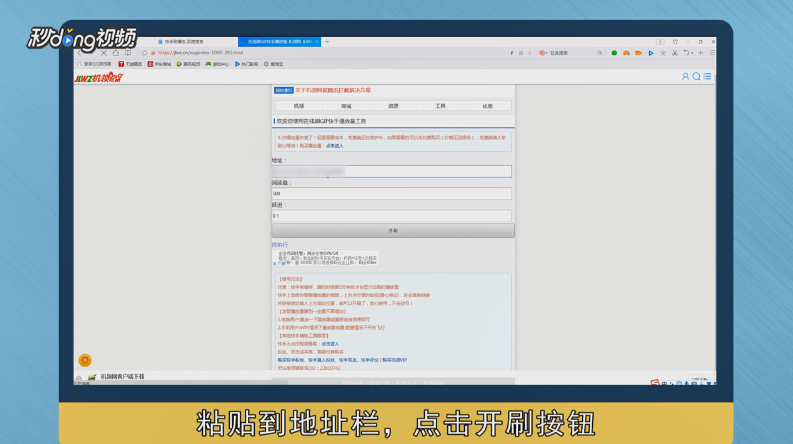Viewport: 793px width, 444px height.
Task: Open the site header list menu icon
Action: point(707,76)
